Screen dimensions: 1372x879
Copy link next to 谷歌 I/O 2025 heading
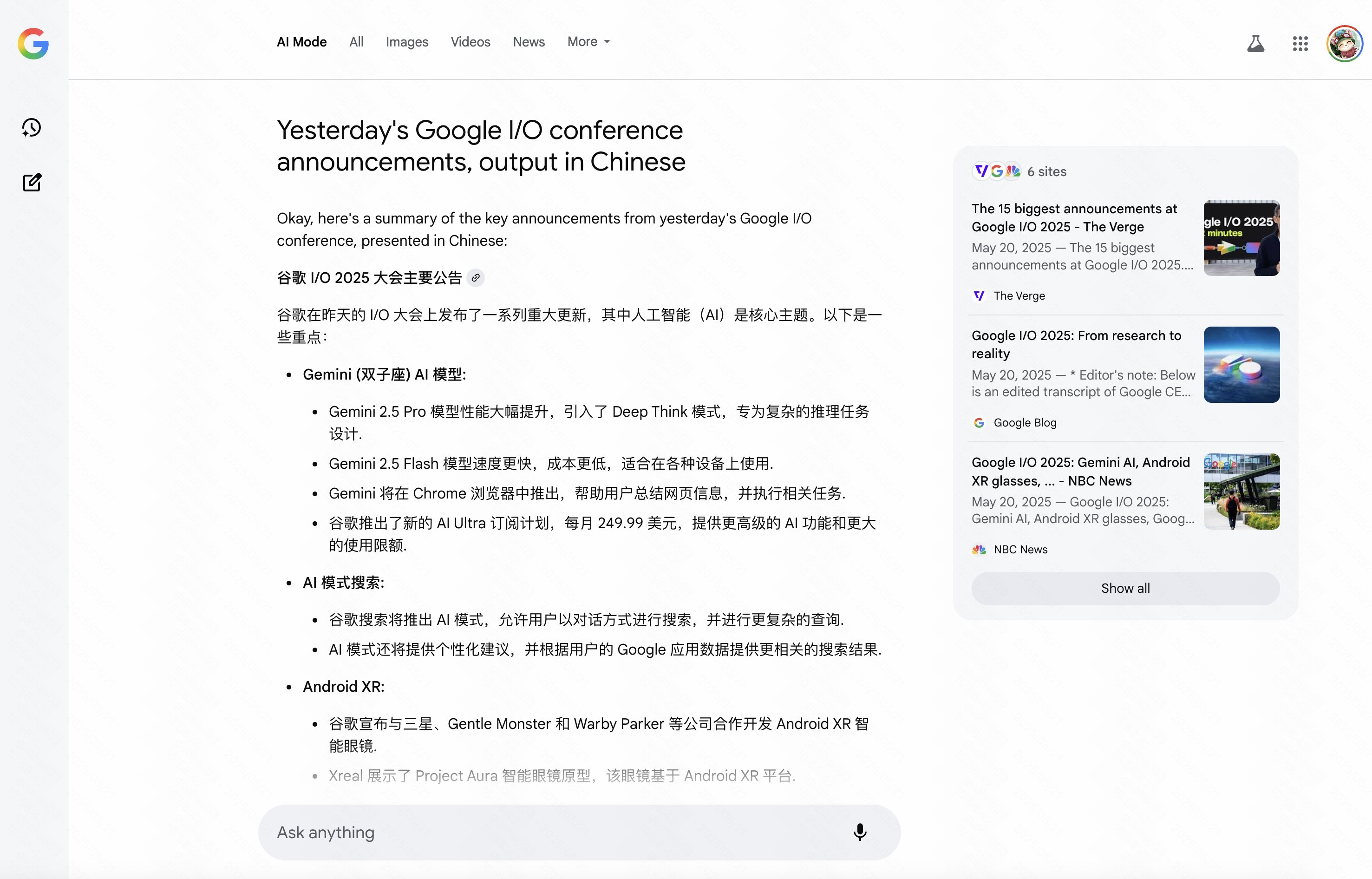[x=475, y=278]
